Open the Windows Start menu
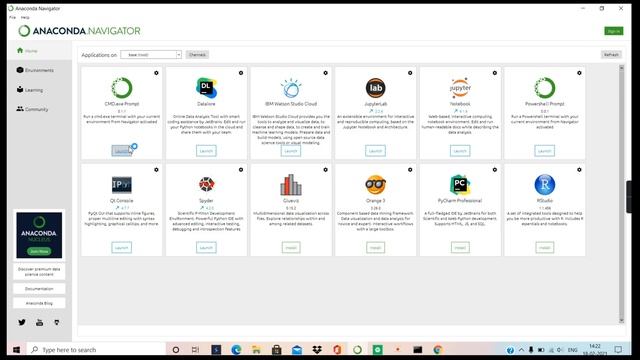640x360 pixels. tap(16, 350)
